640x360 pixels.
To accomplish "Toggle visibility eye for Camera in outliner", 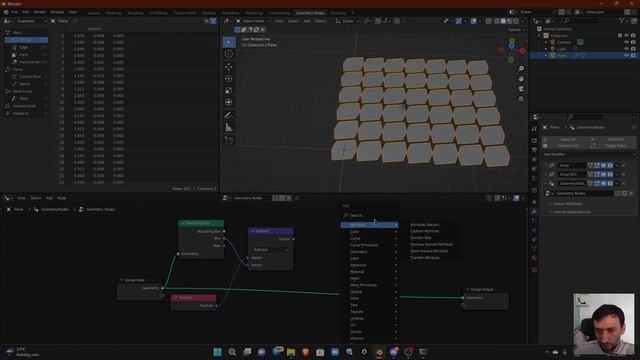I will [627, 42].
